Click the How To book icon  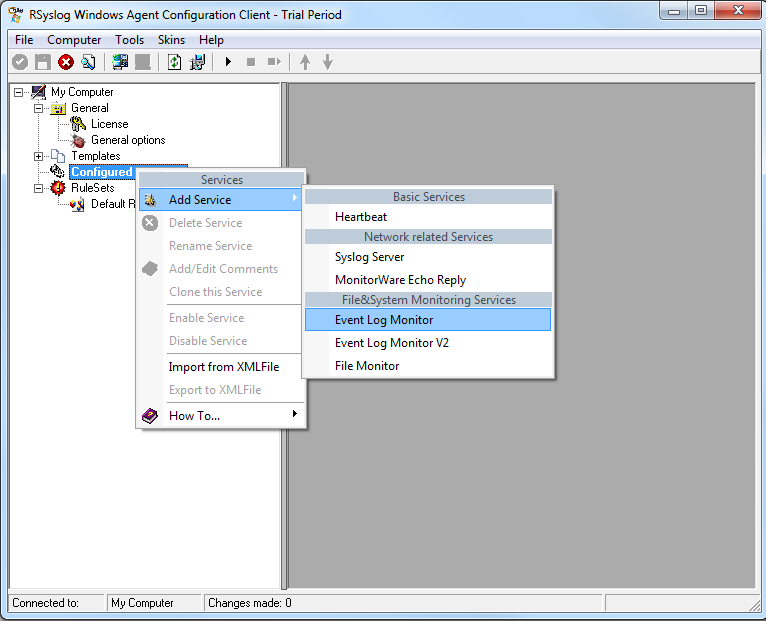click(x=150, y=416)
